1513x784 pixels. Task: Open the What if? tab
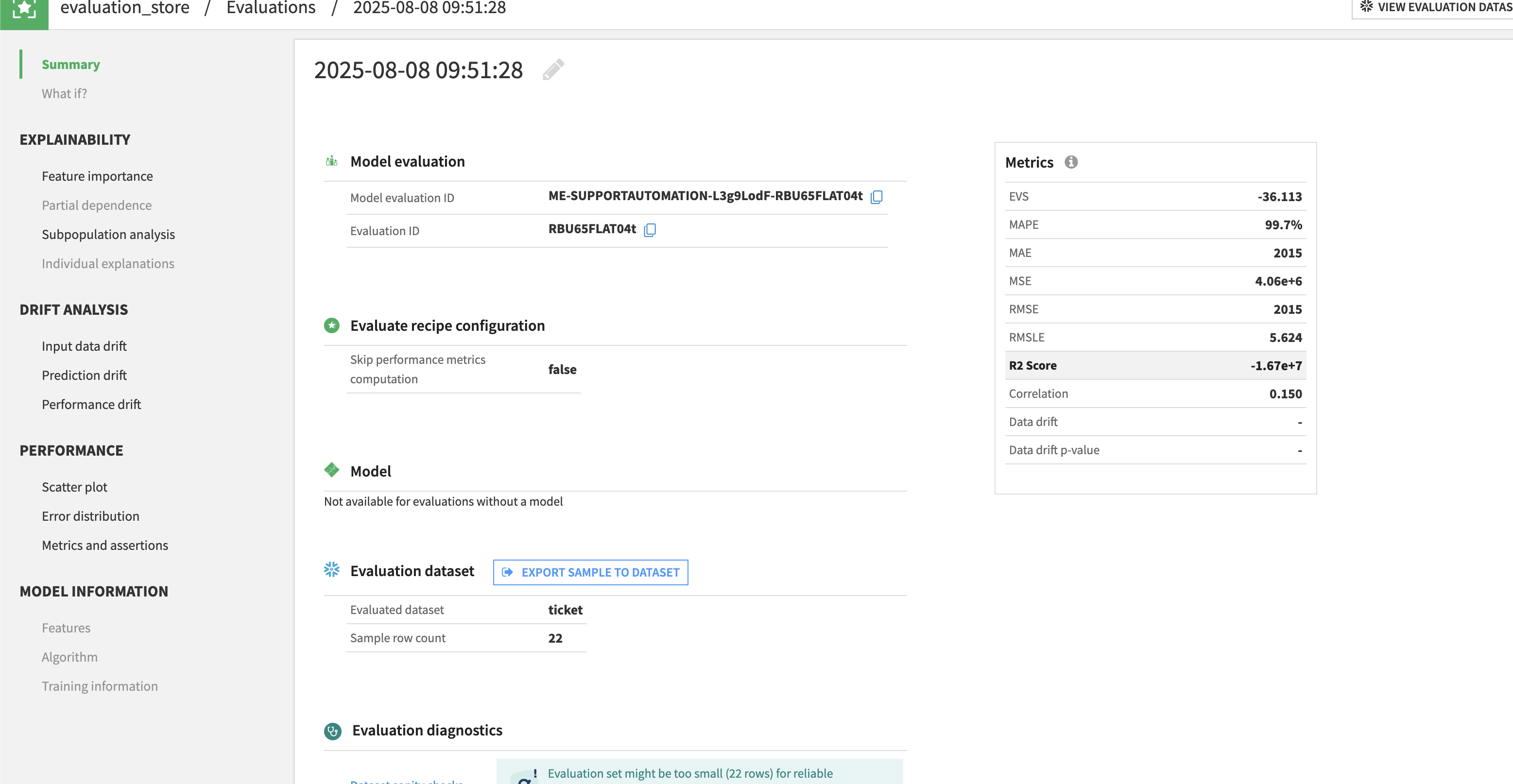coord(64,93)
